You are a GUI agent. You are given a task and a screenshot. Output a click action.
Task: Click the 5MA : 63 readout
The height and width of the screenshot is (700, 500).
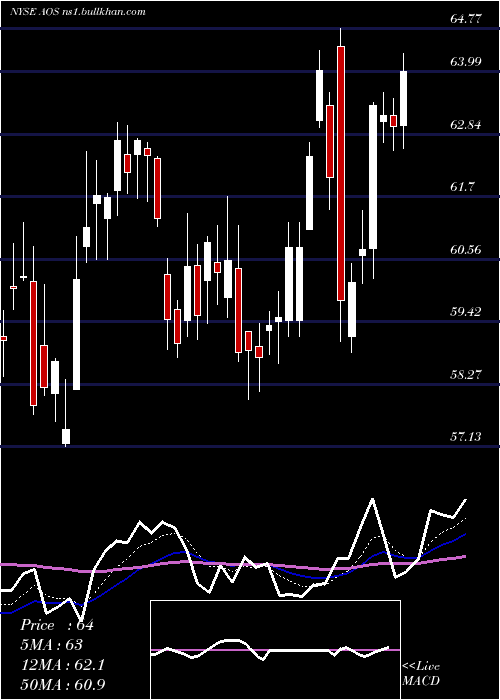(52, 645)
